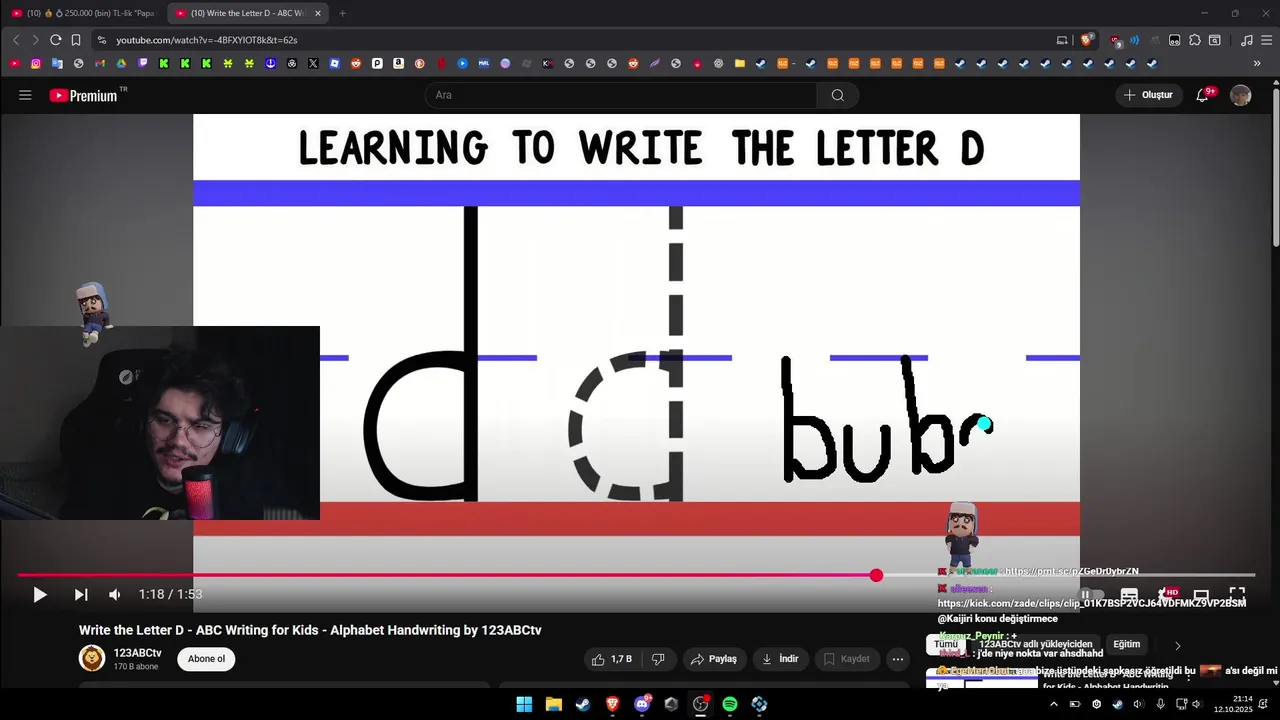Mute the video volume speaker icon
The height and width of the screenshot is (720, 1280).
pos(115,595)
